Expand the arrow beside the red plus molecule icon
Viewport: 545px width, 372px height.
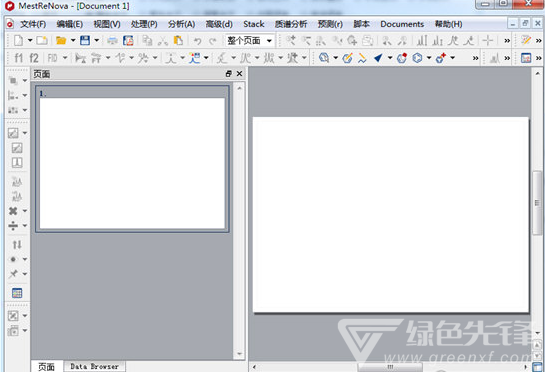pos(453,58)
